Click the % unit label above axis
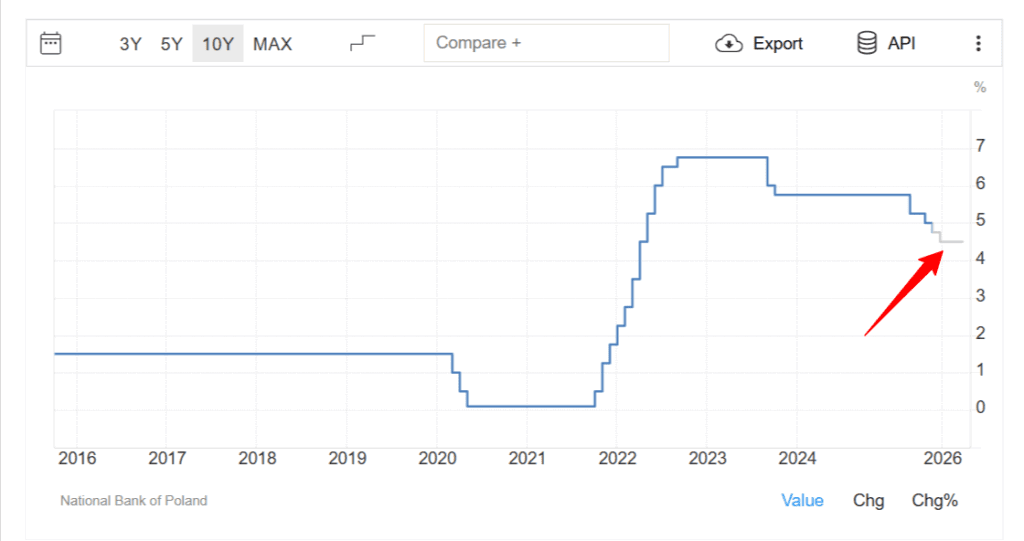Viewport: 1024px width, 541px height. pyautogui.click(x=979, y=87)
